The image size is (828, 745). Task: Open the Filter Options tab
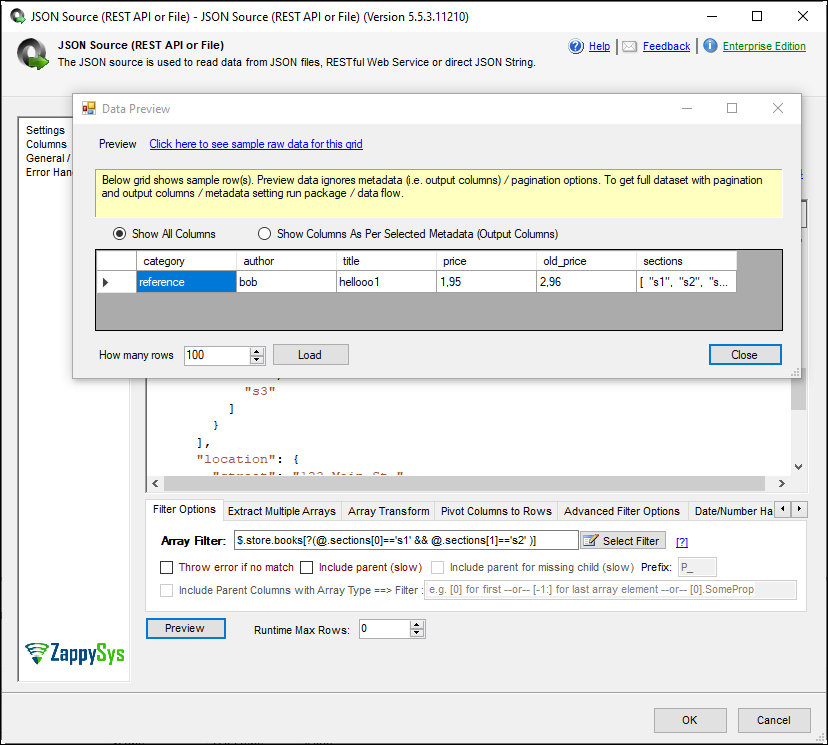(x=184, y=510)
